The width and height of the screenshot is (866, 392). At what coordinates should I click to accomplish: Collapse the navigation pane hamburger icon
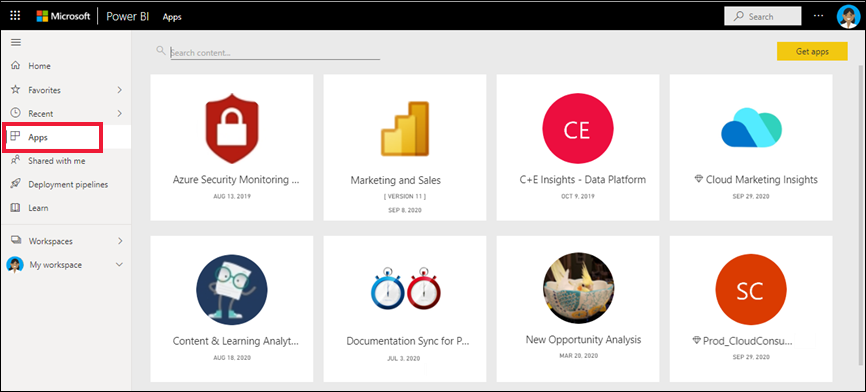[16, 43]
